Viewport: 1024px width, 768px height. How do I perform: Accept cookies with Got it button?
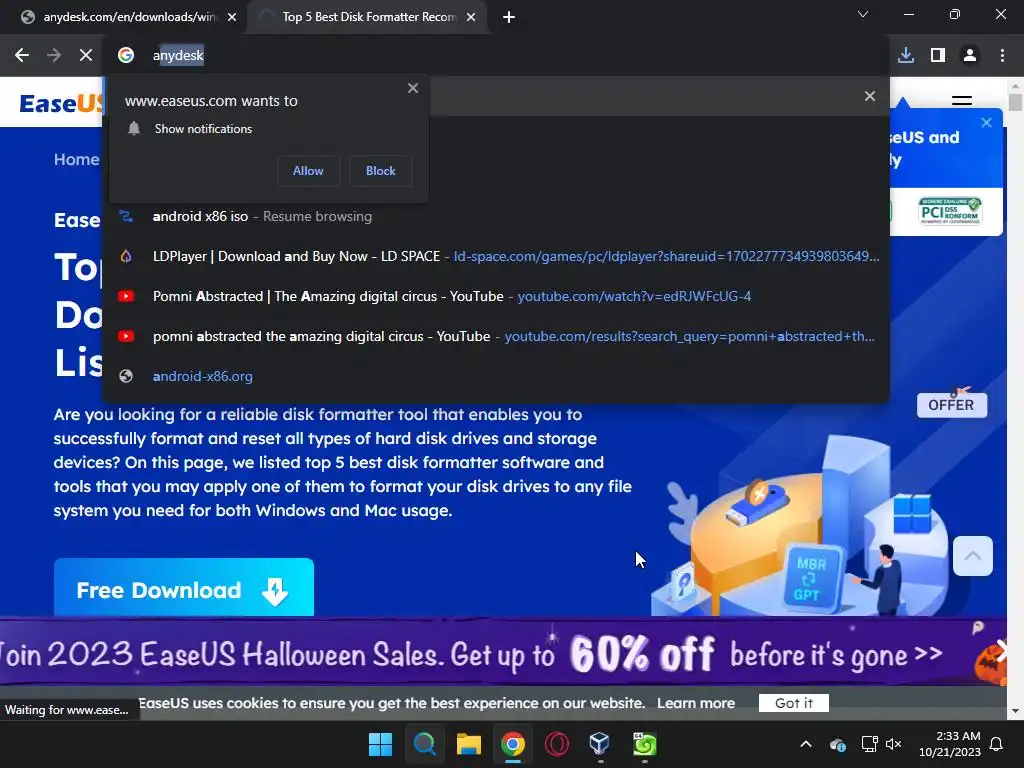(793, 703)
